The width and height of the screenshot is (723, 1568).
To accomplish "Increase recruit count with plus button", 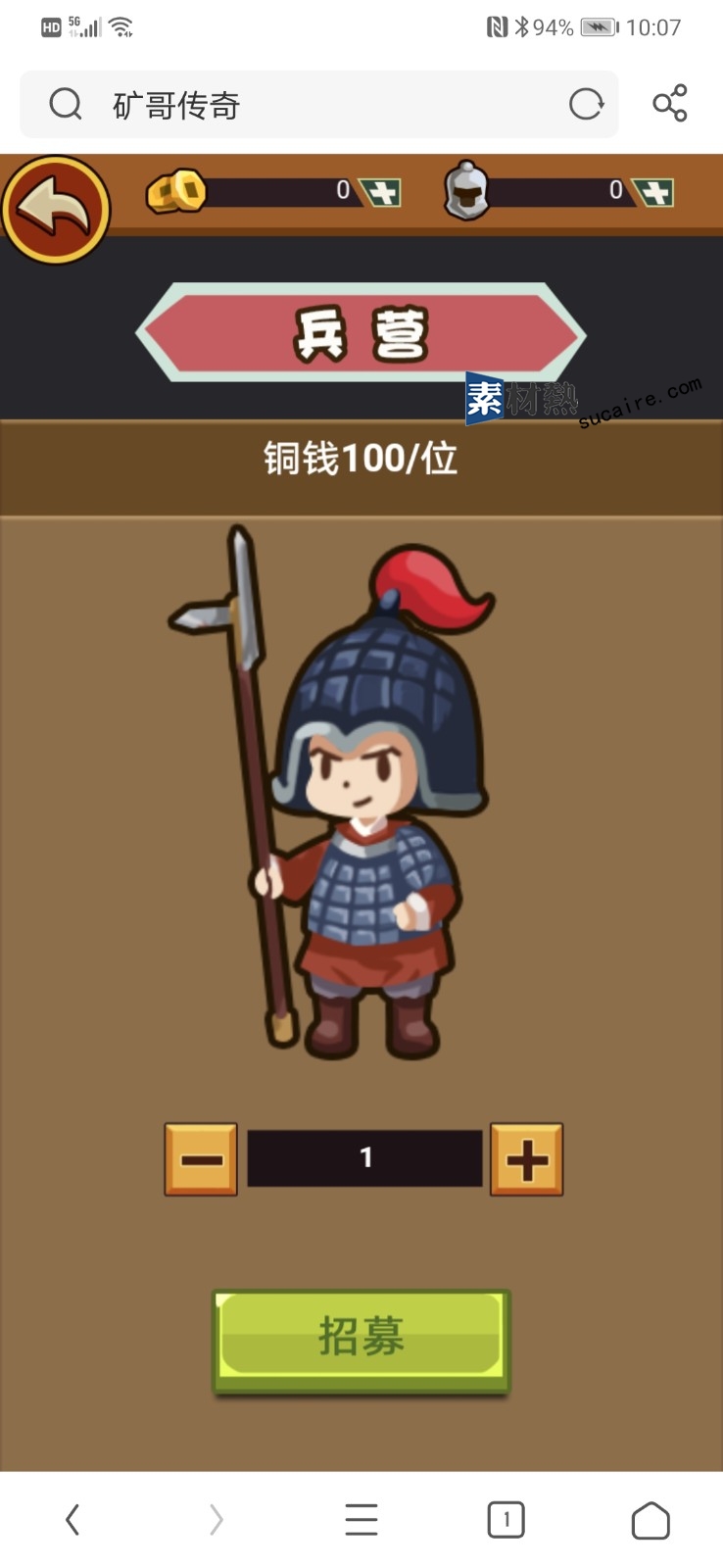I will [526, 1159].
